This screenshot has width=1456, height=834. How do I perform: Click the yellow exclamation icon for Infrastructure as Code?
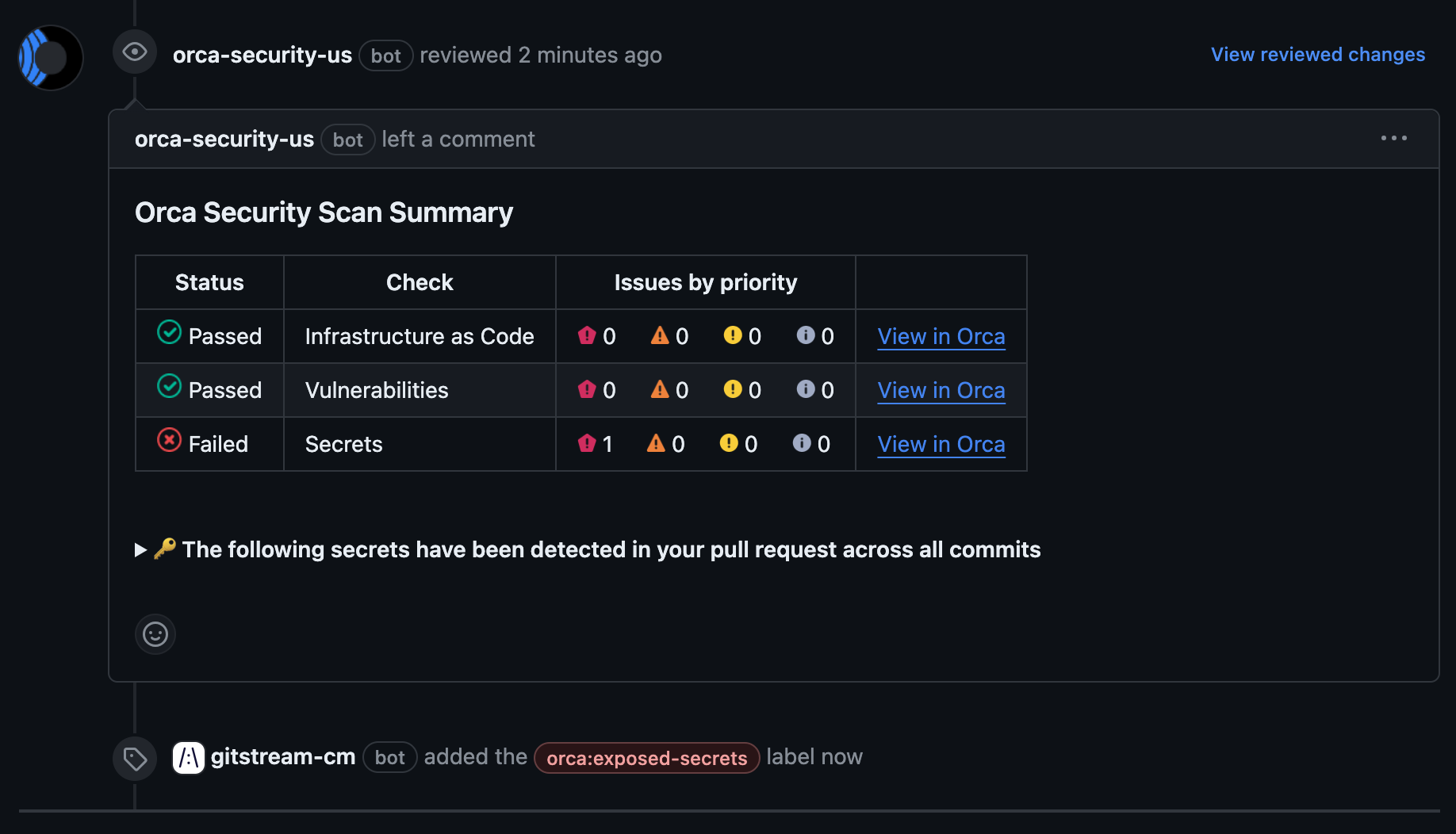(731, 335)
